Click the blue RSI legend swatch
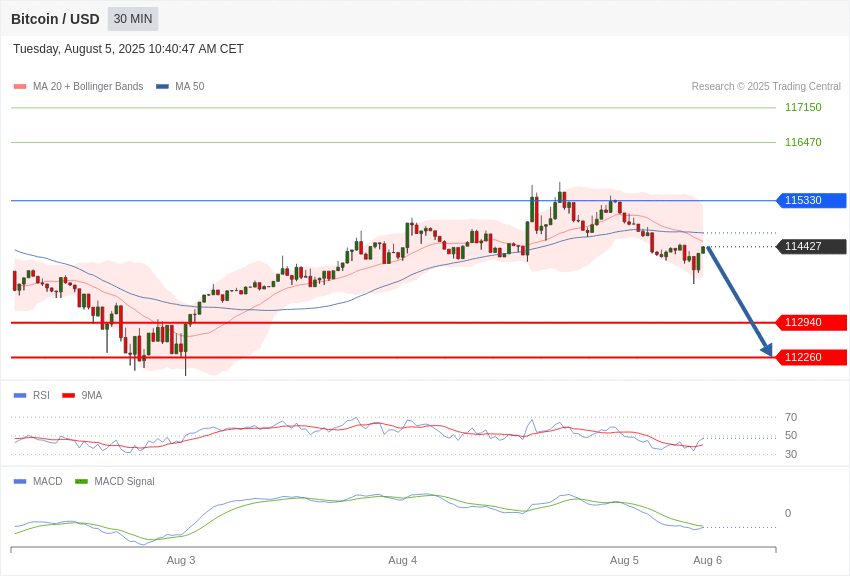 pyautogui.click(x=20, y=396)
